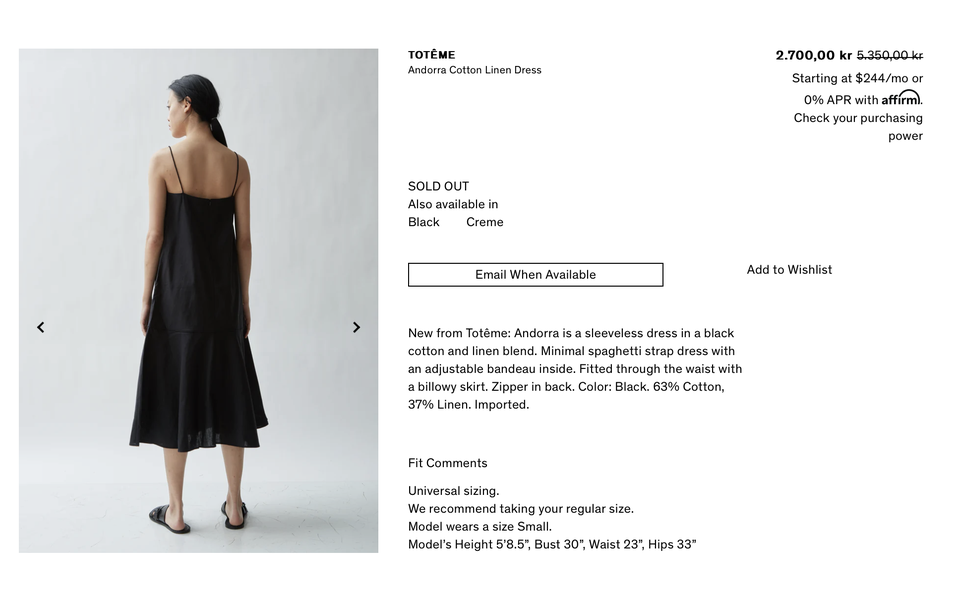Image resolution: width=960 pixels, height=604 pixels.
Task: Click the SOLD OUT label
Action: (x=438, y=186)
